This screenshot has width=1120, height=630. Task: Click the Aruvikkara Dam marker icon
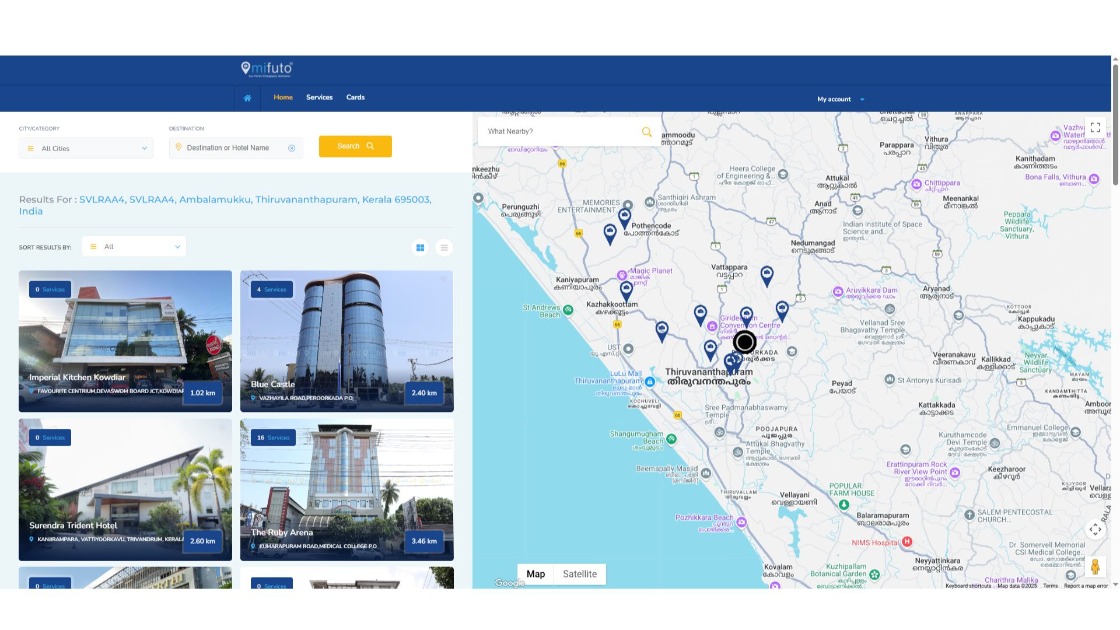click(838, 291)
